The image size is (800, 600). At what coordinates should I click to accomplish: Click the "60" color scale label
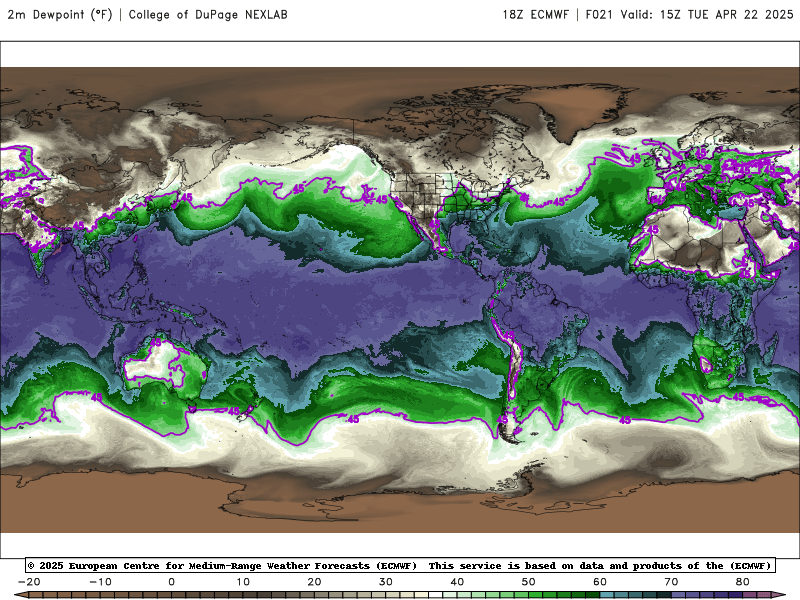point(600,582)
